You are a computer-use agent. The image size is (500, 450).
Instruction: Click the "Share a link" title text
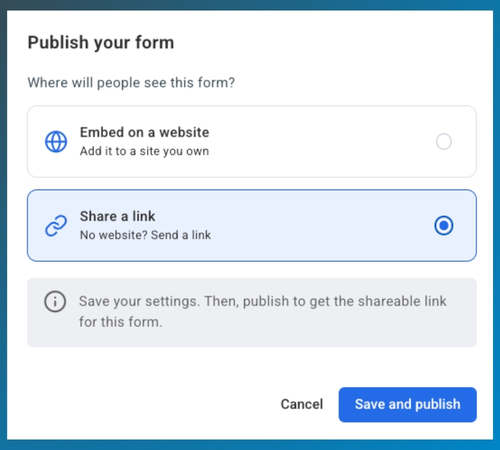(x=117, y=216)
